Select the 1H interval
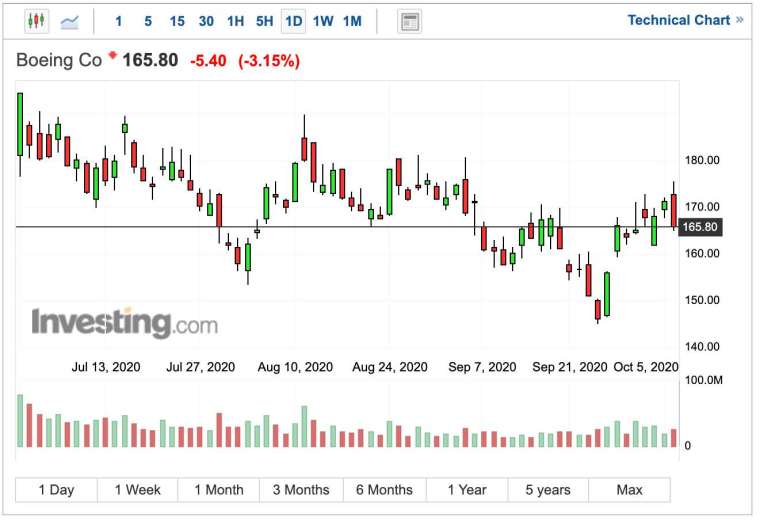 coord(236,21)
